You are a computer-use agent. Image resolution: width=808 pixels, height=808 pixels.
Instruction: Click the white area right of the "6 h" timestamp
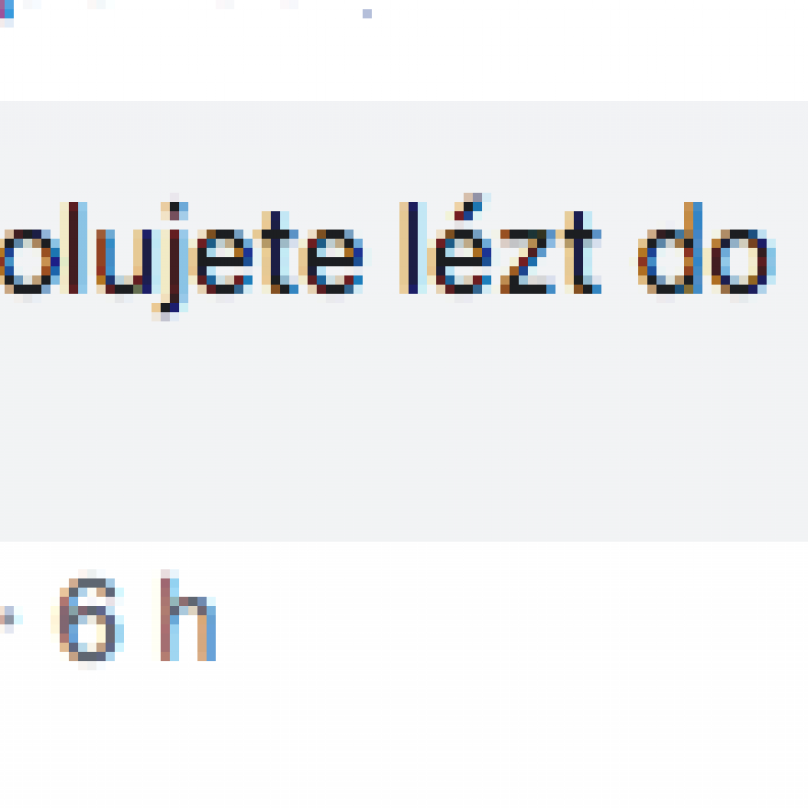pos(510,618)
